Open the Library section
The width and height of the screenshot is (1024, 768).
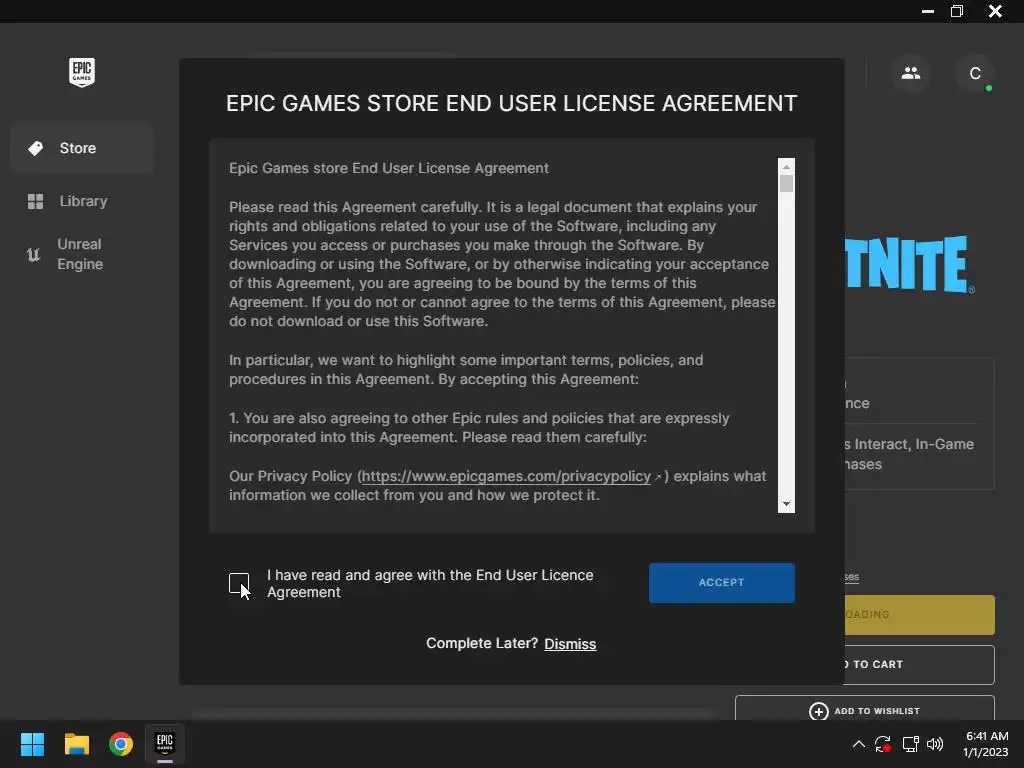82,201
